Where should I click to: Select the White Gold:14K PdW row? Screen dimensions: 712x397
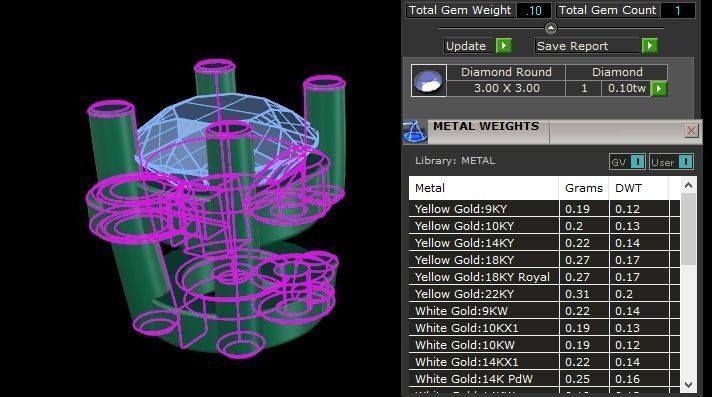click(x=544, y=379)
